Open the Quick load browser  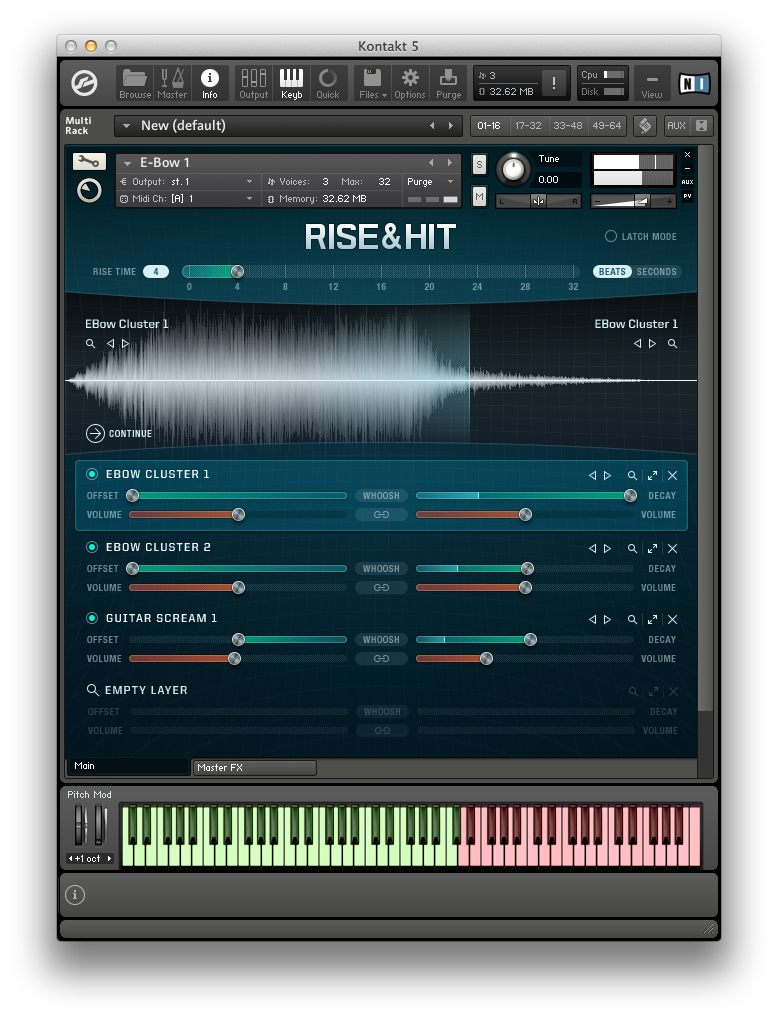click(328, 84)
